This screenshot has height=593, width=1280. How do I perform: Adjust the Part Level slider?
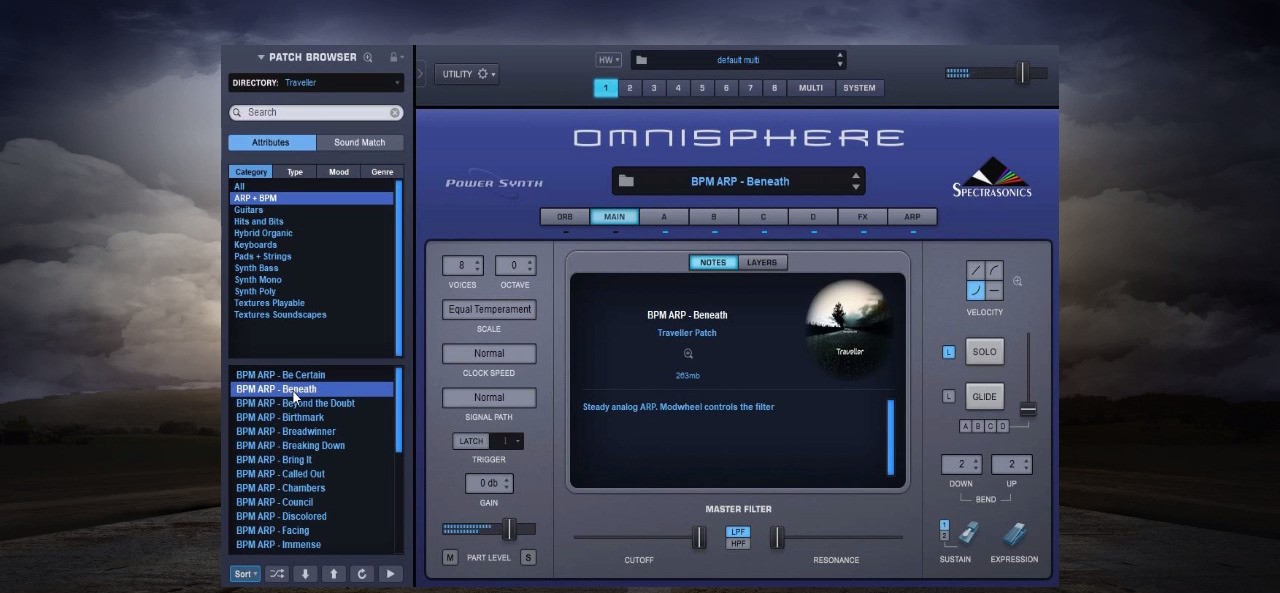[509, 529]
